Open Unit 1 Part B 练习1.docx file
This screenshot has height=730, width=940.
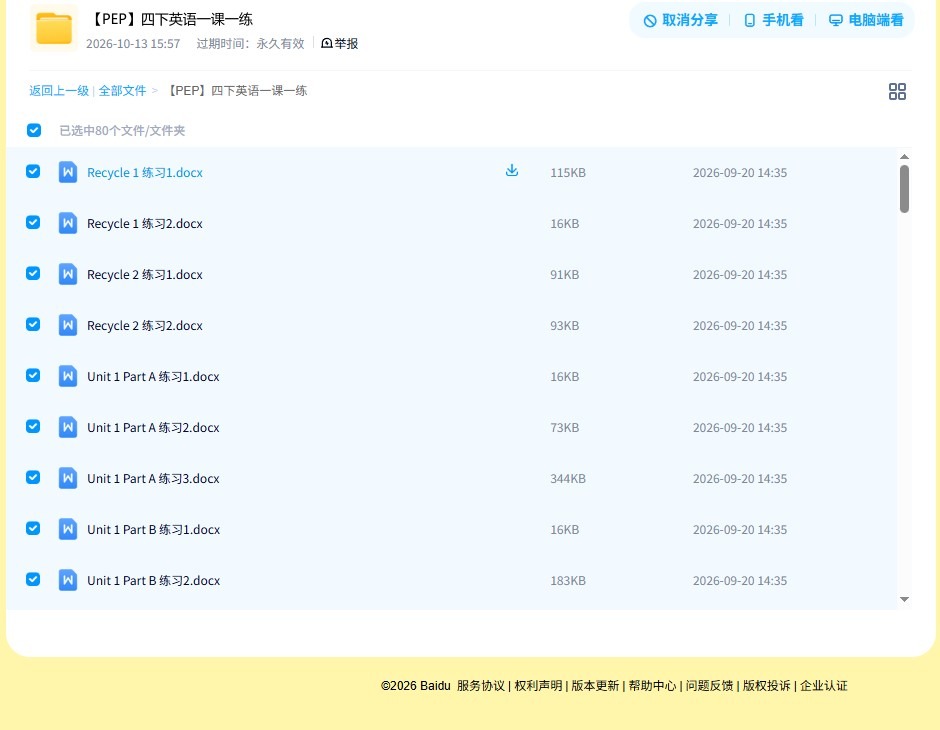tap(153, 529)
